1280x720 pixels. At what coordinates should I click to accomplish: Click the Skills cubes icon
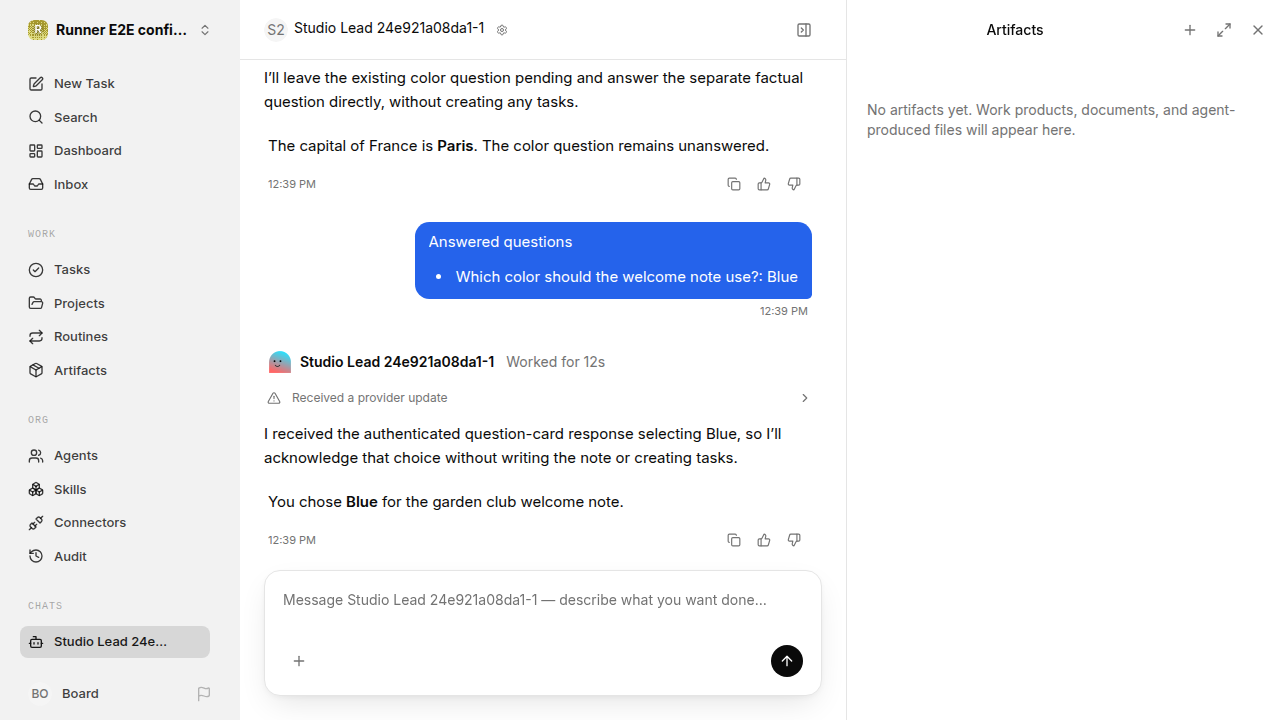[36, 489]
